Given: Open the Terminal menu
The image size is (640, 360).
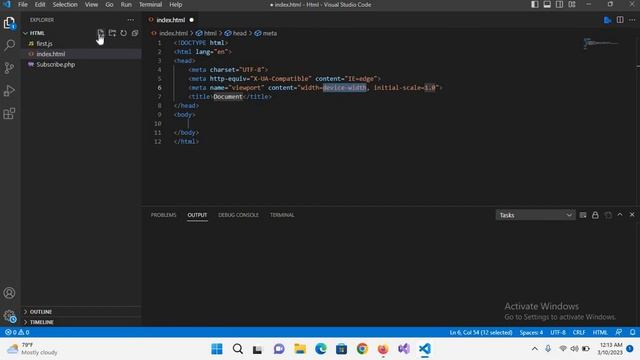Looking at the screenshot, I should (151, 4).
